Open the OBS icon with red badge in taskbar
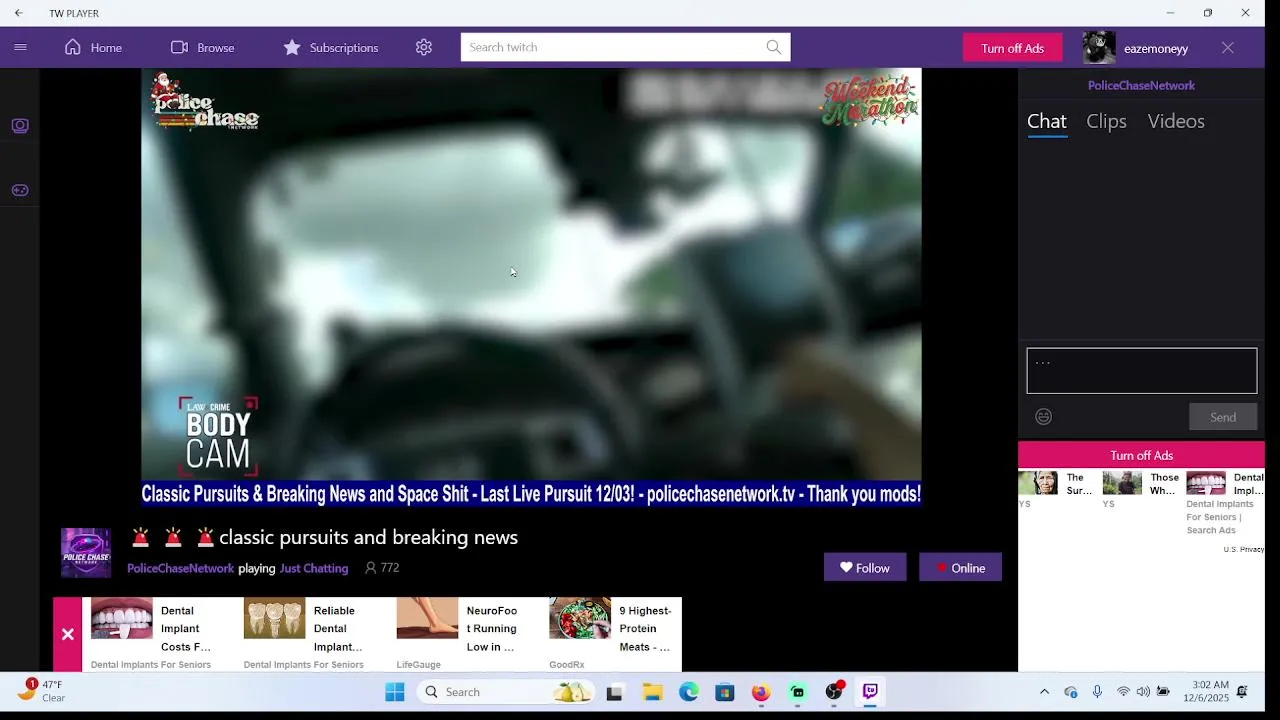1280x720 pixels. point(834,691)
